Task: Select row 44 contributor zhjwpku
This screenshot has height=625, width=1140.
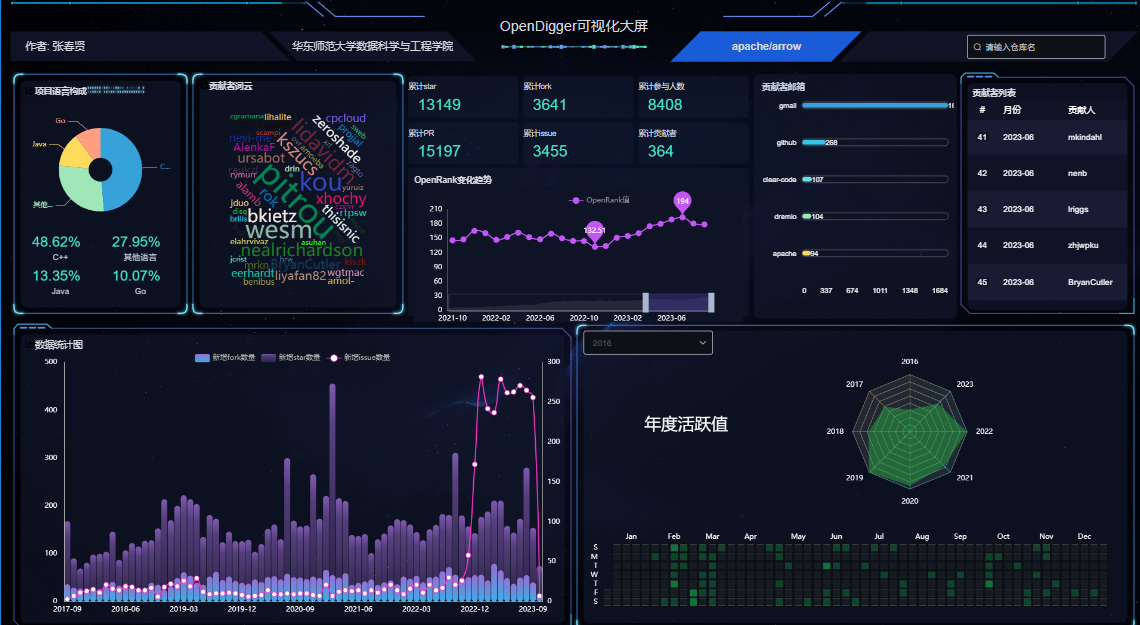Action: click(1048, 246)
